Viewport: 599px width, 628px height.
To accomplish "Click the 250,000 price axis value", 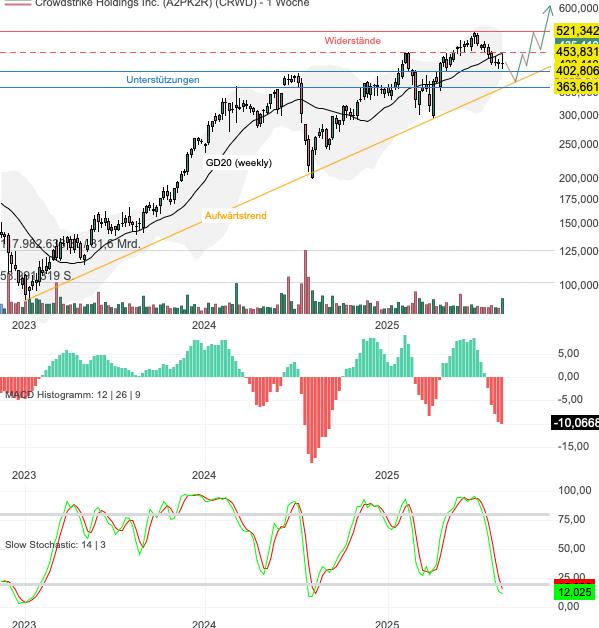I will [578, 144].
